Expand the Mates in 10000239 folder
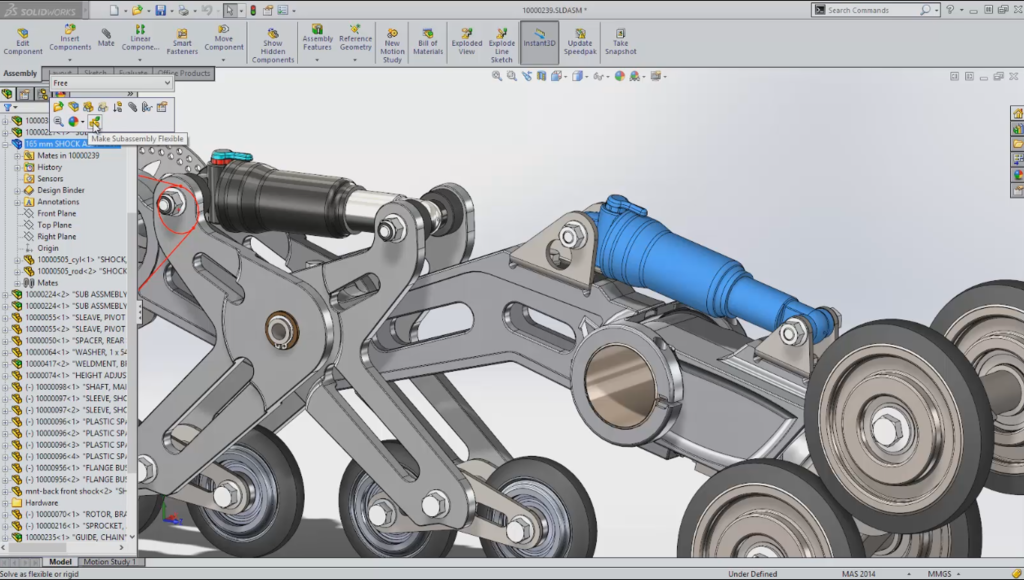 pos(18,155)
